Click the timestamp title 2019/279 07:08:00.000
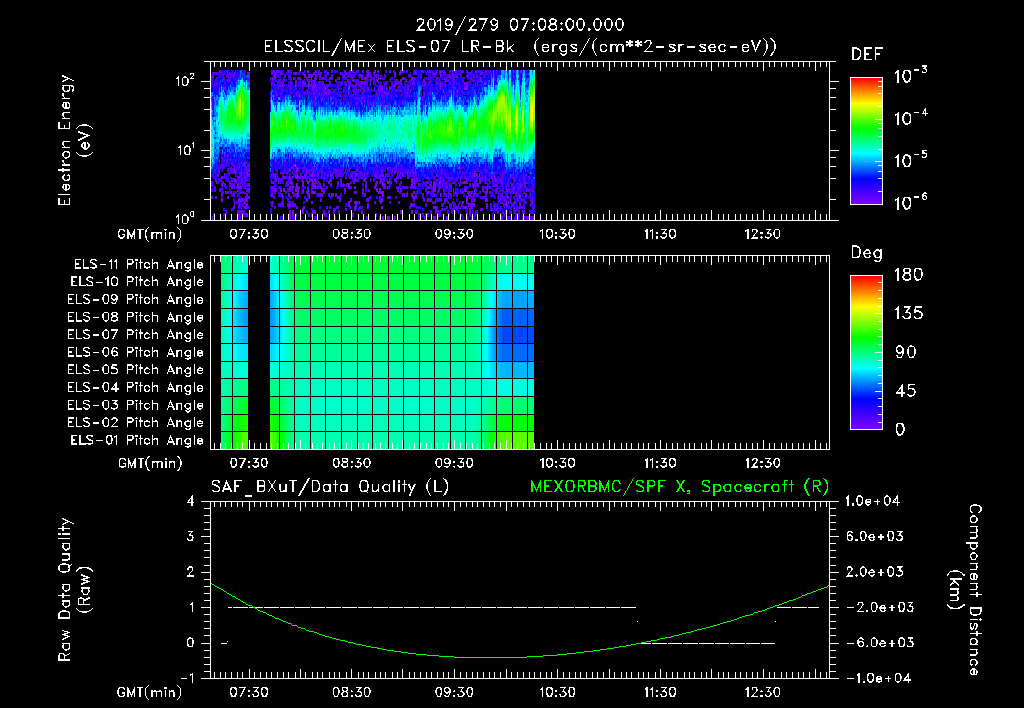Screen dimensions: 1024x708 click(x=520, y=25)
